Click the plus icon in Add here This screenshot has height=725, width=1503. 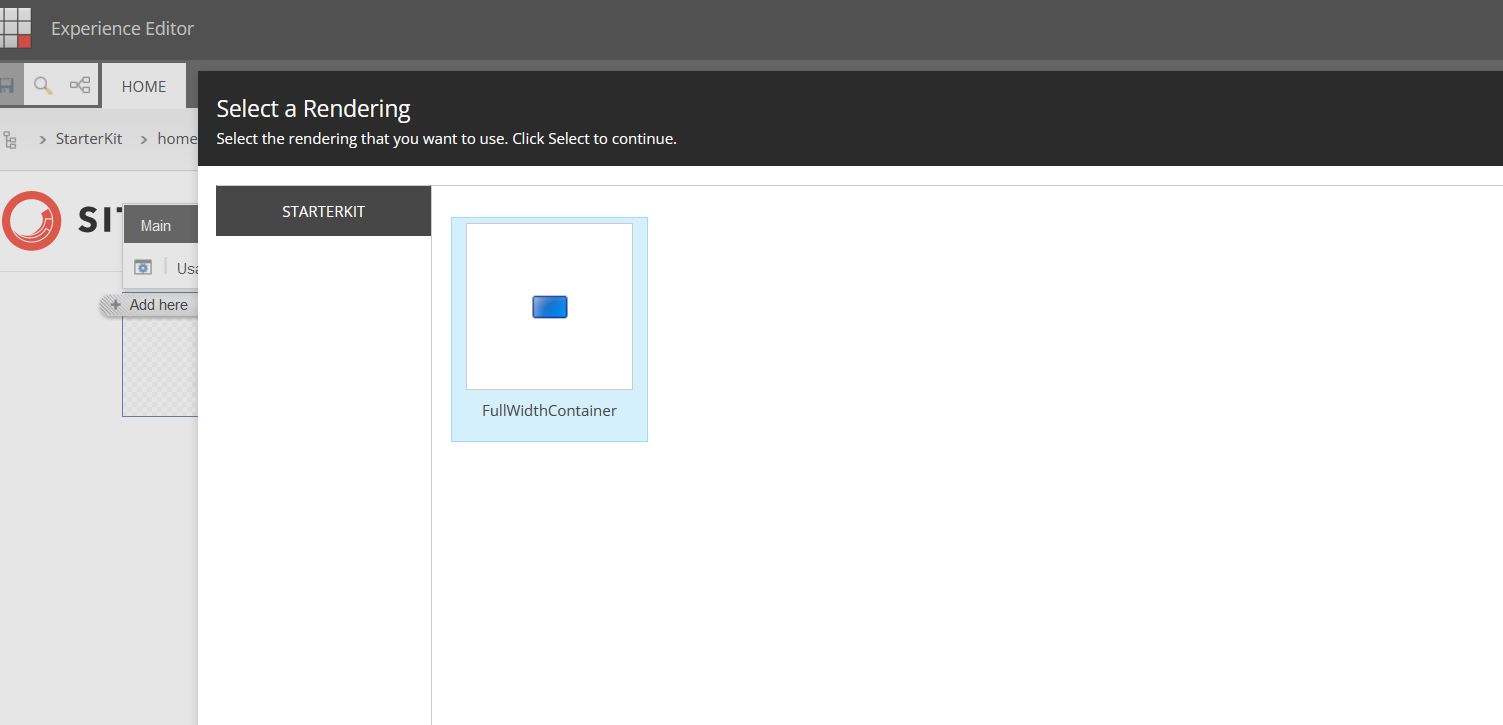click(x=116, y=305)
